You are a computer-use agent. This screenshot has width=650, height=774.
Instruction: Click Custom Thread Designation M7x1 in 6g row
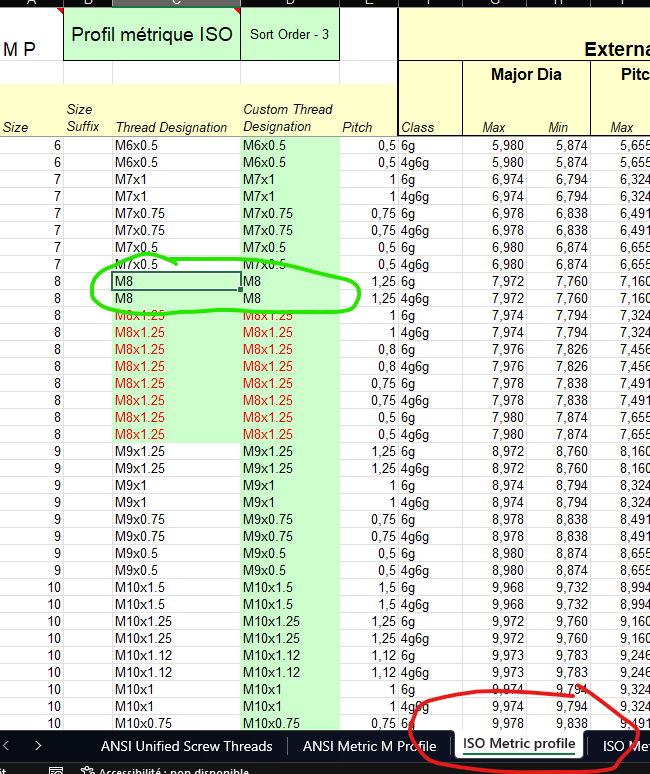tap(290, 179)
